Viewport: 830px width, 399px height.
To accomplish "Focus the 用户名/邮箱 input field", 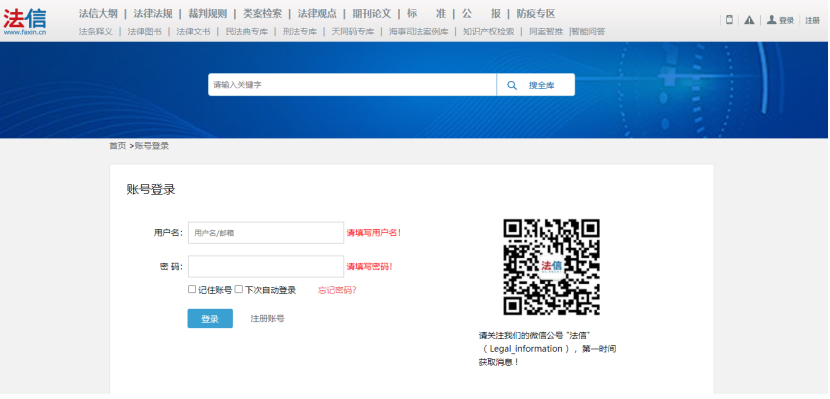I will [266, 233].
